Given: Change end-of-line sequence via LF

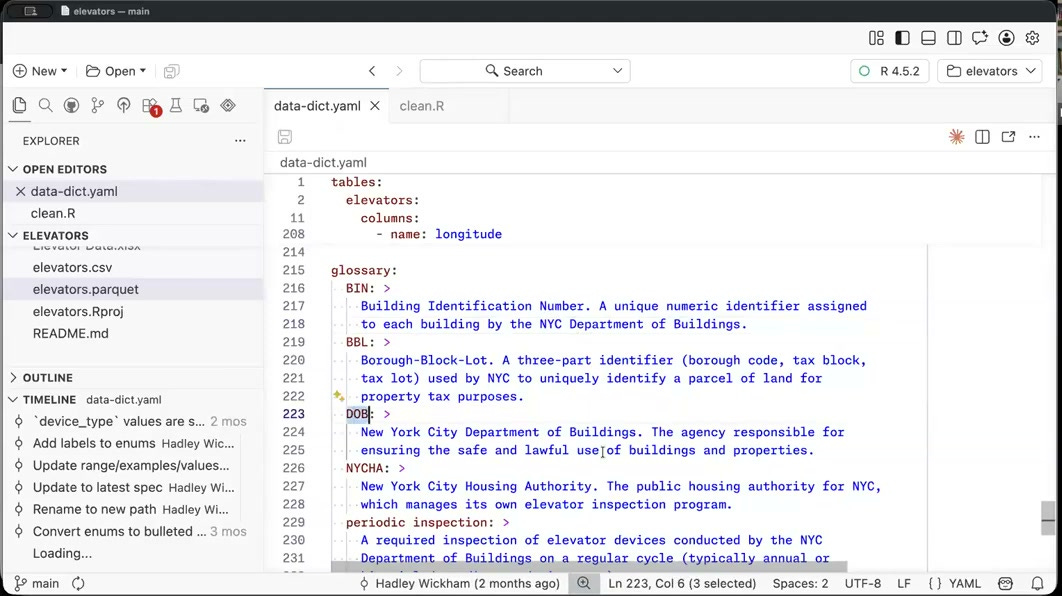Looking at the screenshot, I should (904, 583).
